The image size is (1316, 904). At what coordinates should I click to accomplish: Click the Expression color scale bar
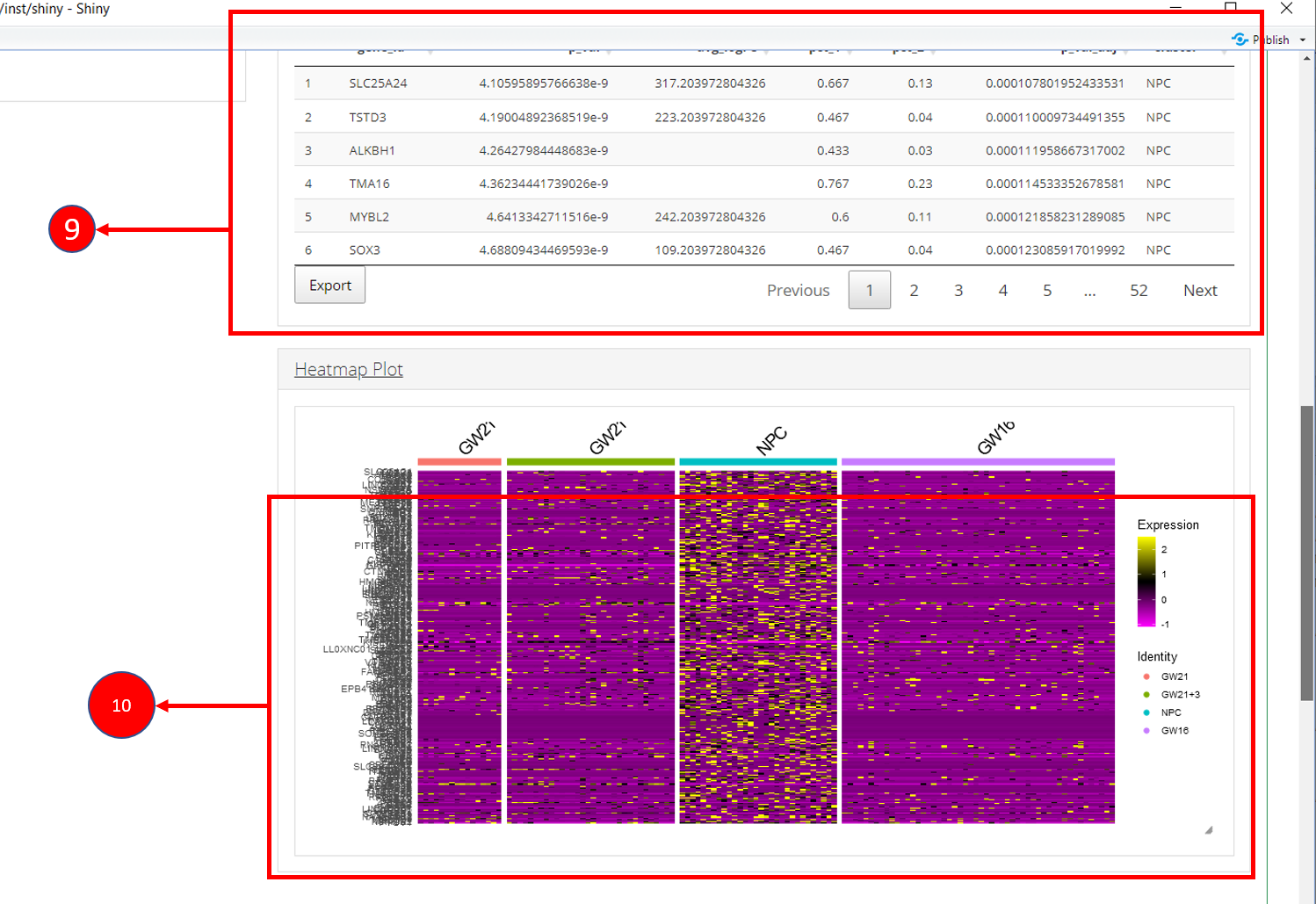(1146, 582)
